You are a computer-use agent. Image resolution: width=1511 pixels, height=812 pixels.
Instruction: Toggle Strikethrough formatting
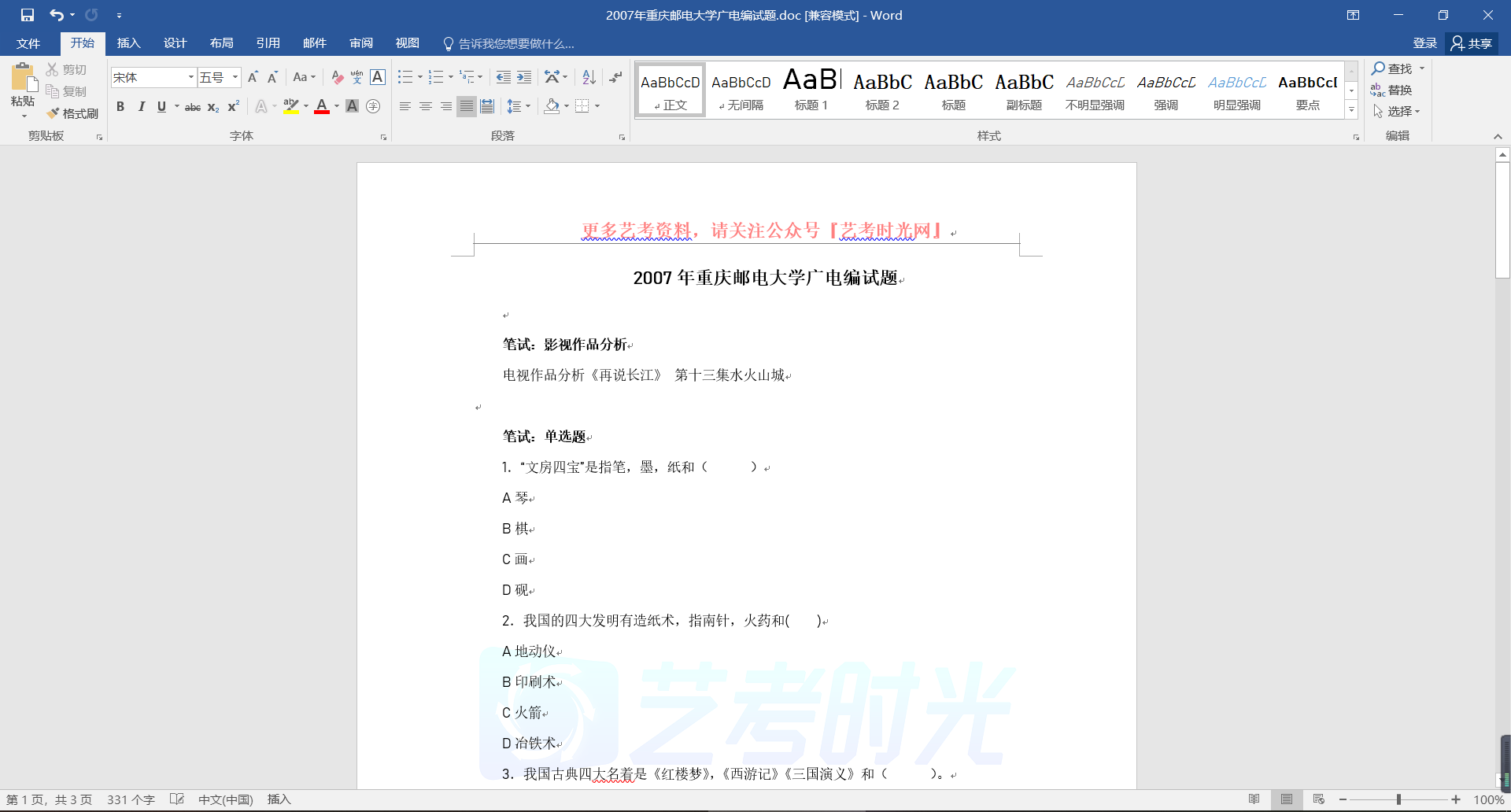coord(192,107)
